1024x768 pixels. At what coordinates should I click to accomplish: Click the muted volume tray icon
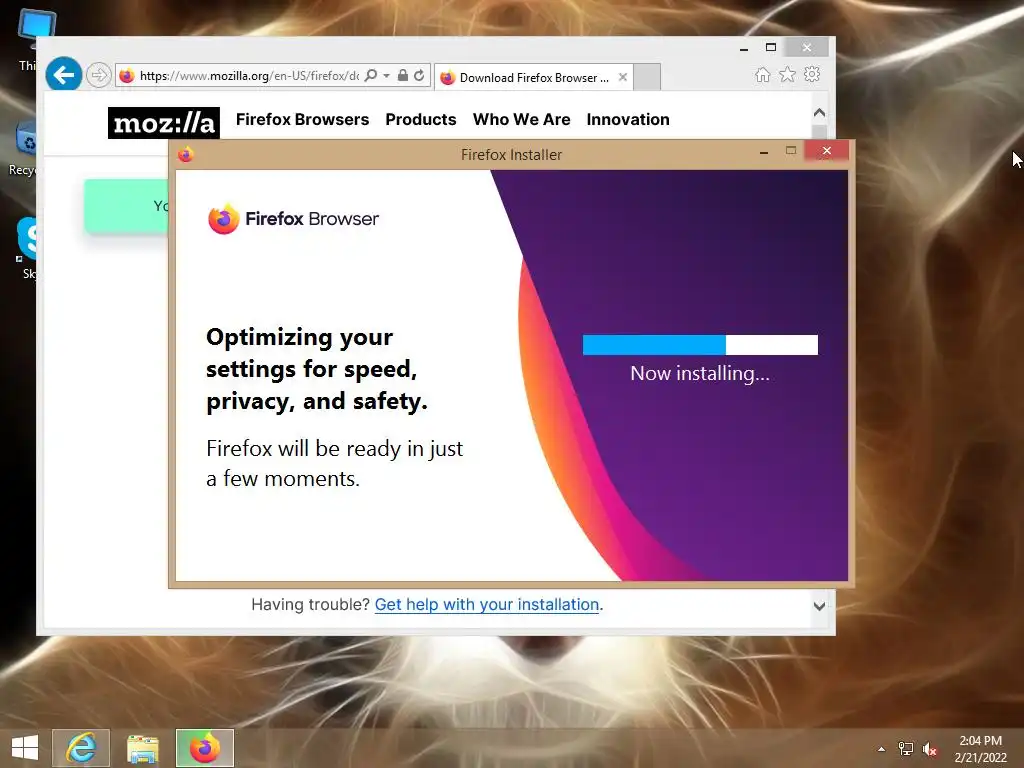pyautogui.click(x=929, y=749)
